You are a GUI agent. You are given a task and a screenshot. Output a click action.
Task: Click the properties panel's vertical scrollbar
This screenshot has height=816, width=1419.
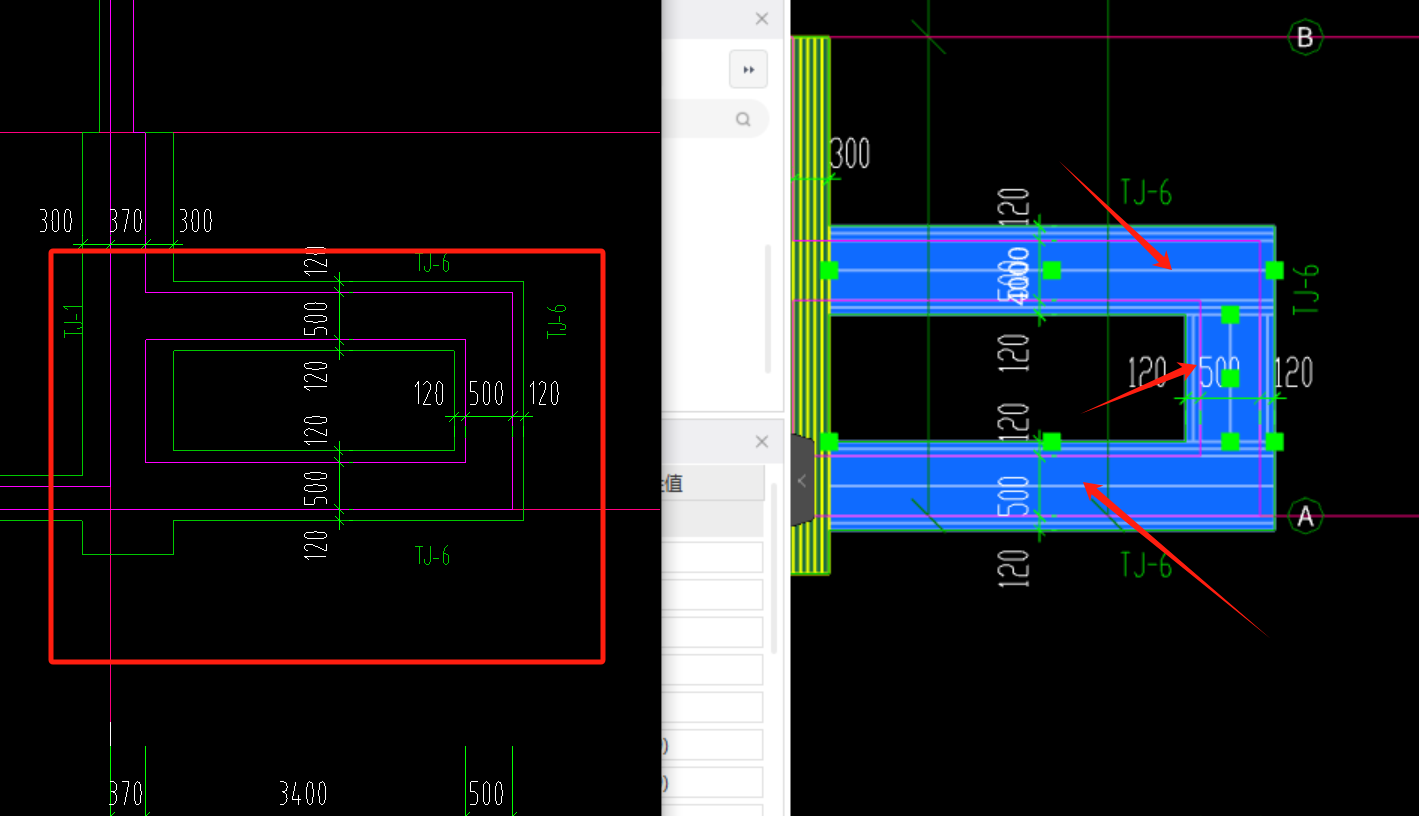(x=773, y=568)
